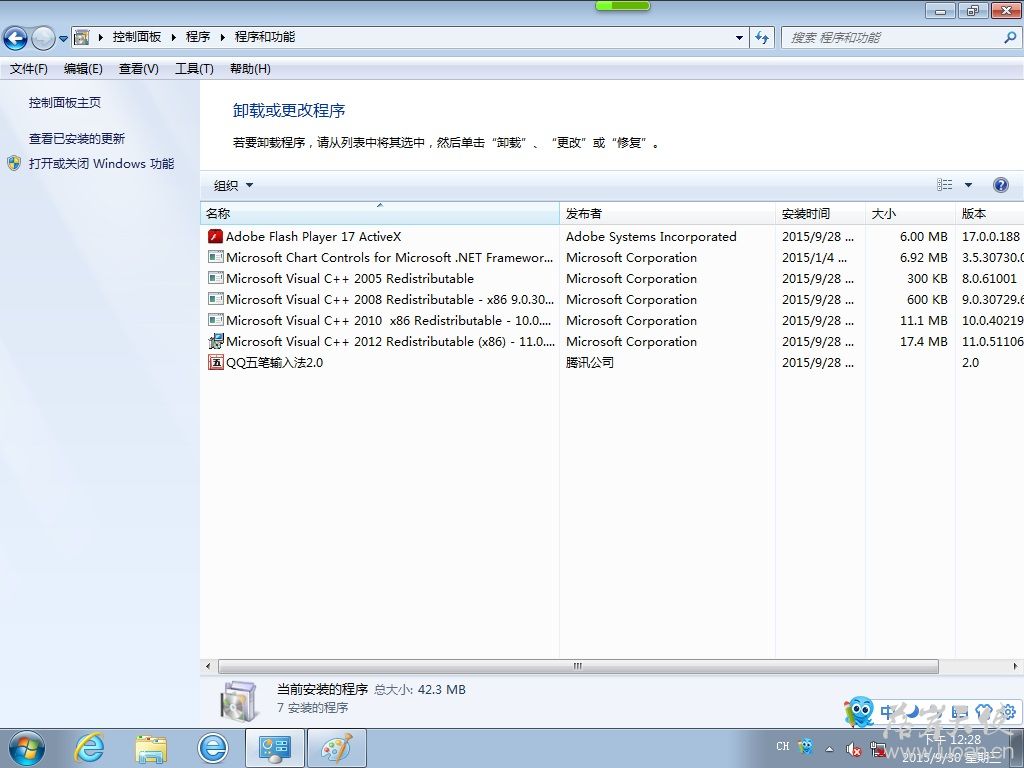Image resolution: width=1024 pixels, height=768 pixels.
Task: Click the muted volume tray icon
Action: point(853,750)
